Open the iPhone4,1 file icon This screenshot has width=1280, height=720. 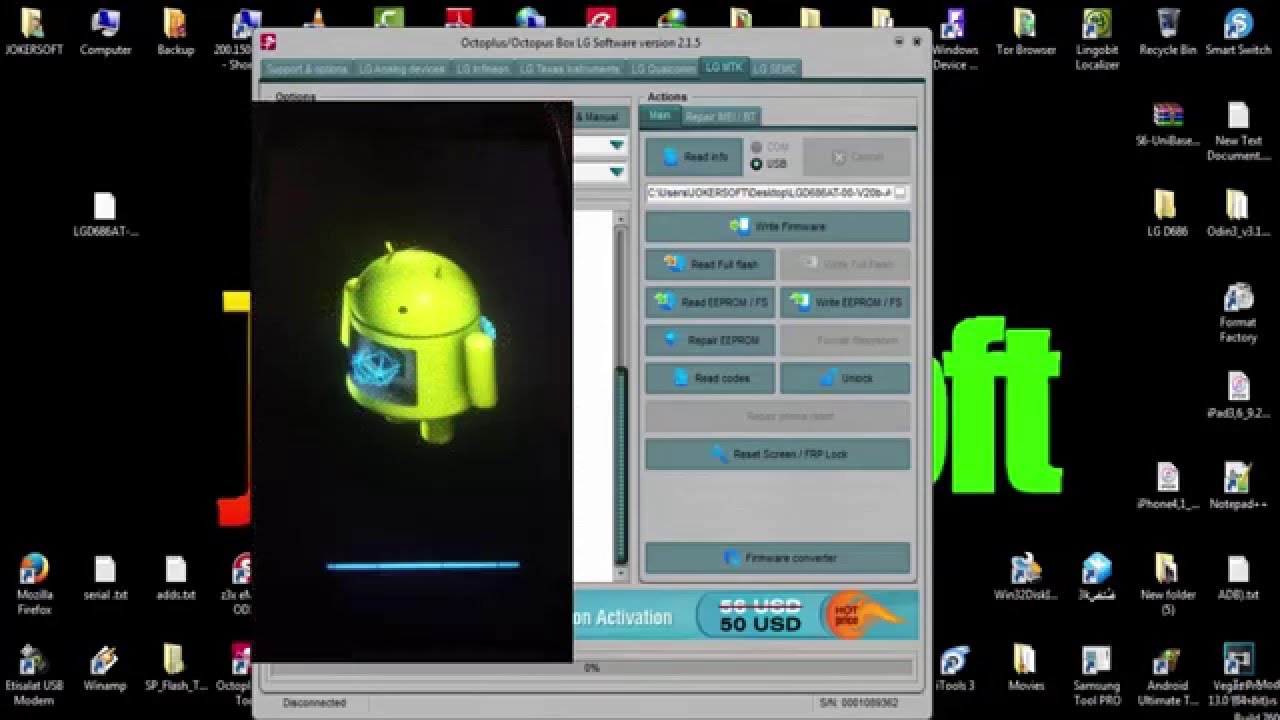click(x=1167, y=486)
